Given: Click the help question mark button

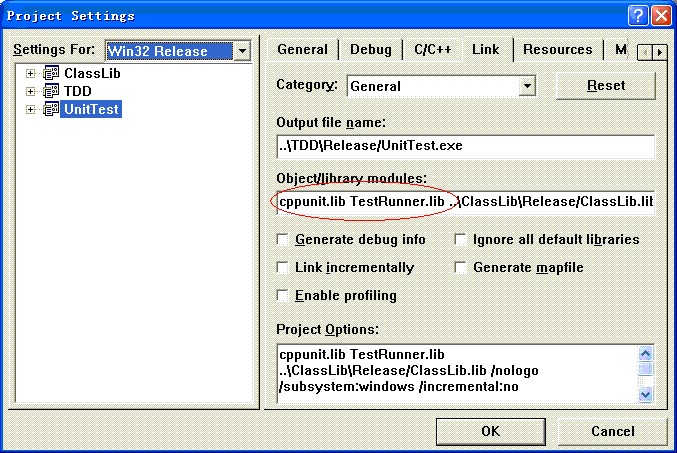Looking at the screenshot, I should click(x=637, y=15).
